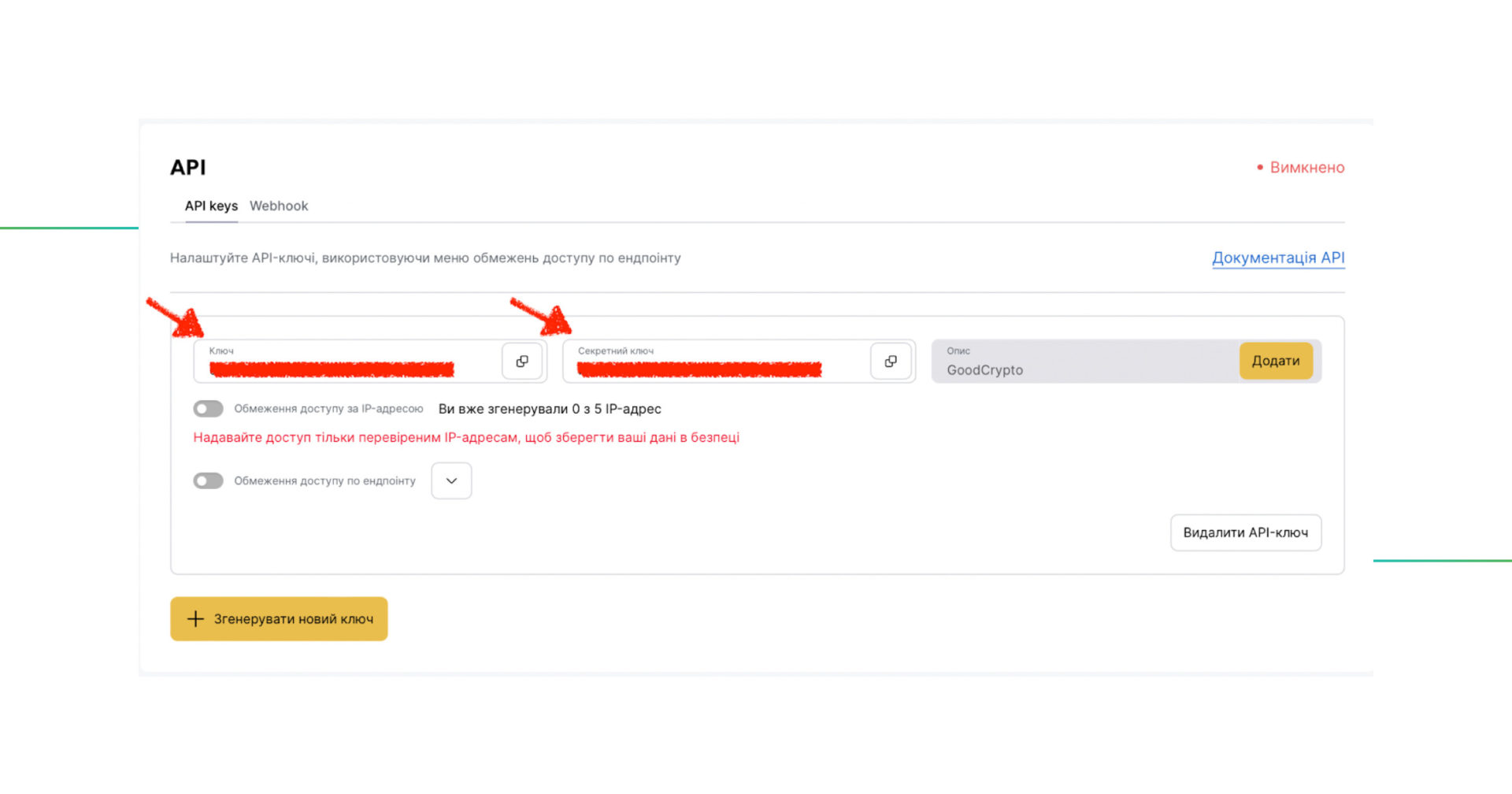
Task: Enable the endpoint access restriction switch
Action: pyautogui.click(x=209, y=481)
